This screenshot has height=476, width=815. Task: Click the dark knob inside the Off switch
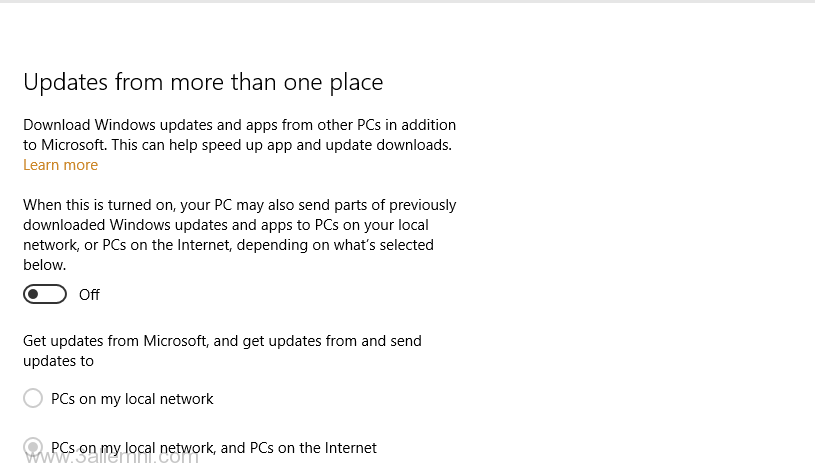pos(35,294)
